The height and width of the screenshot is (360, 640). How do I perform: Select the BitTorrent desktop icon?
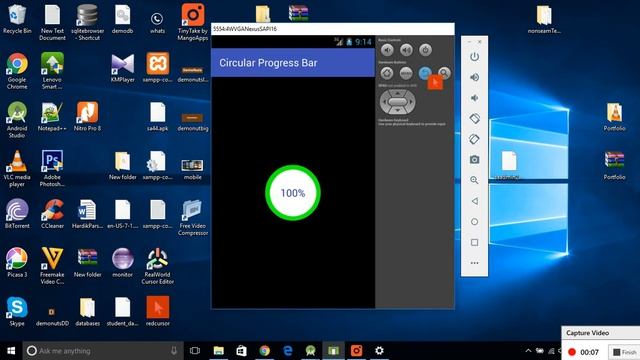point(17,213)
